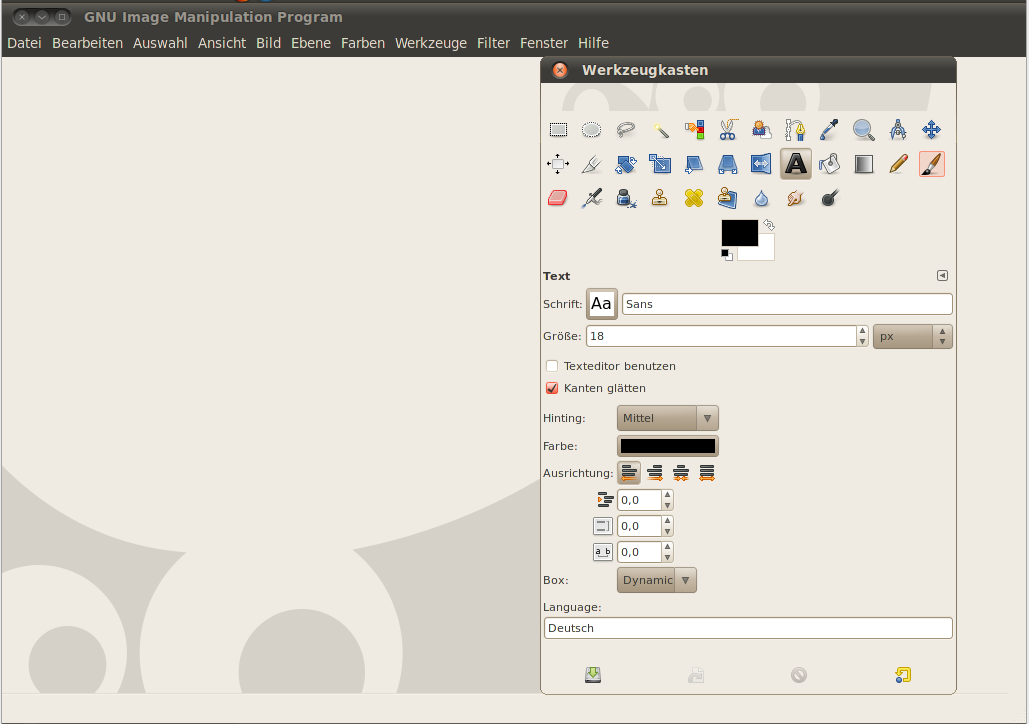The height and width of the screenshot is (724, 1029).
Task: Pick the Color Picker eyedropper tool
Action: (829, 129)
